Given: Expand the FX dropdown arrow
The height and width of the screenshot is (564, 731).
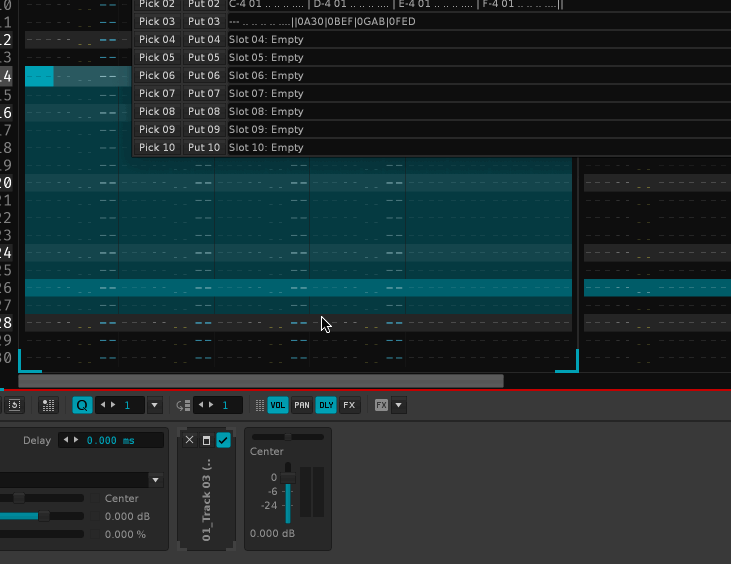Looking at the screenshot, I should point(399,405).
